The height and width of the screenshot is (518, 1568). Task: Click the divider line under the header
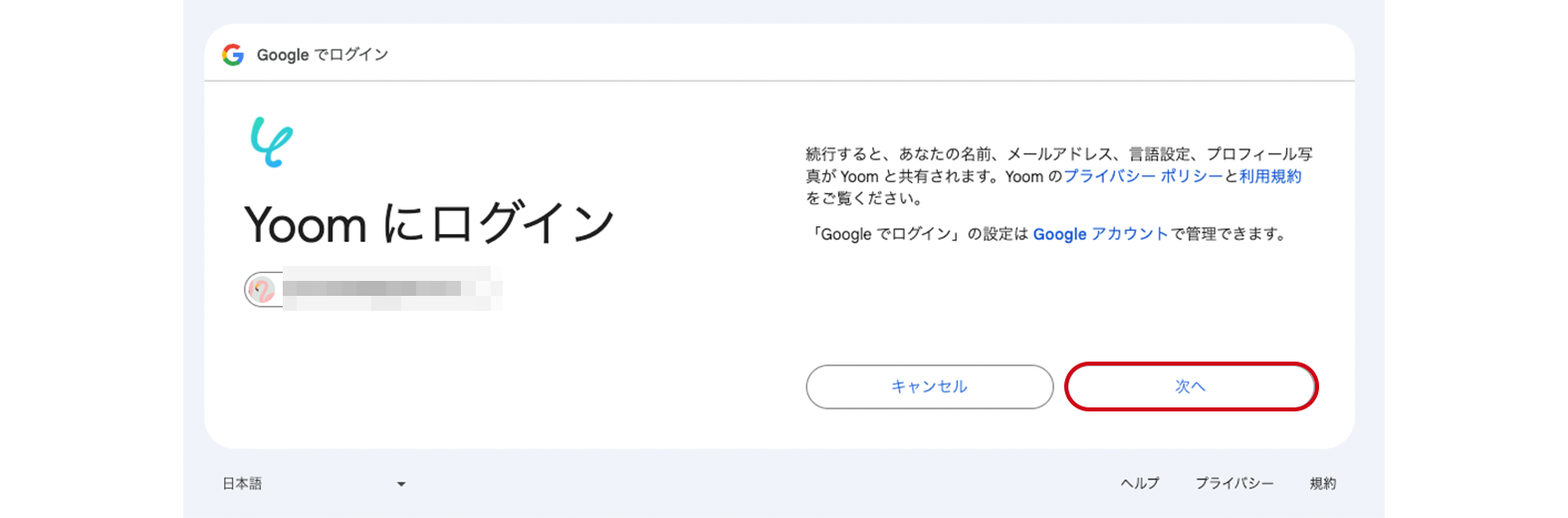coord(779,81)
